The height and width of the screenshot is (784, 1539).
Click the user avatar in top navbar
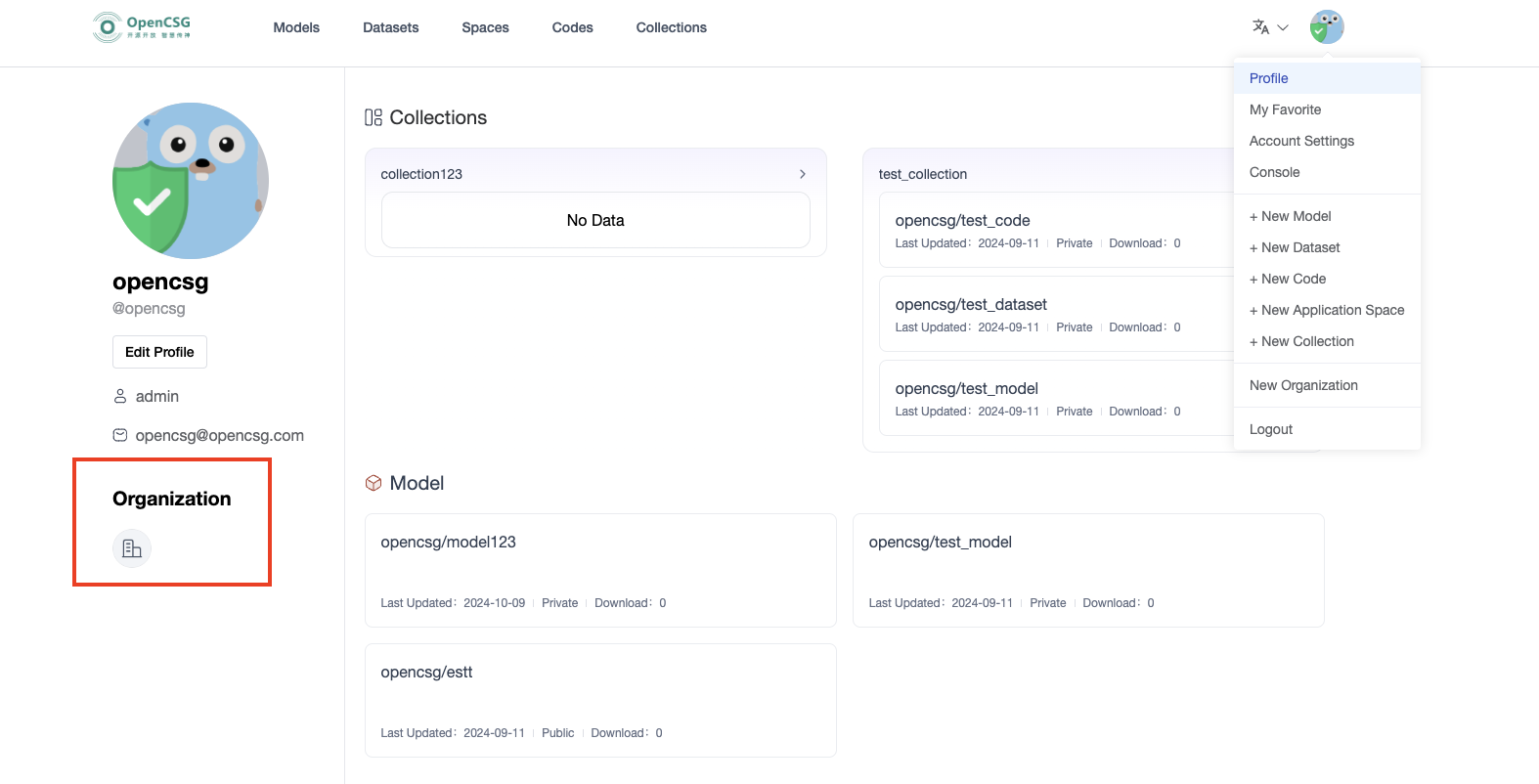pos(1326,27)
